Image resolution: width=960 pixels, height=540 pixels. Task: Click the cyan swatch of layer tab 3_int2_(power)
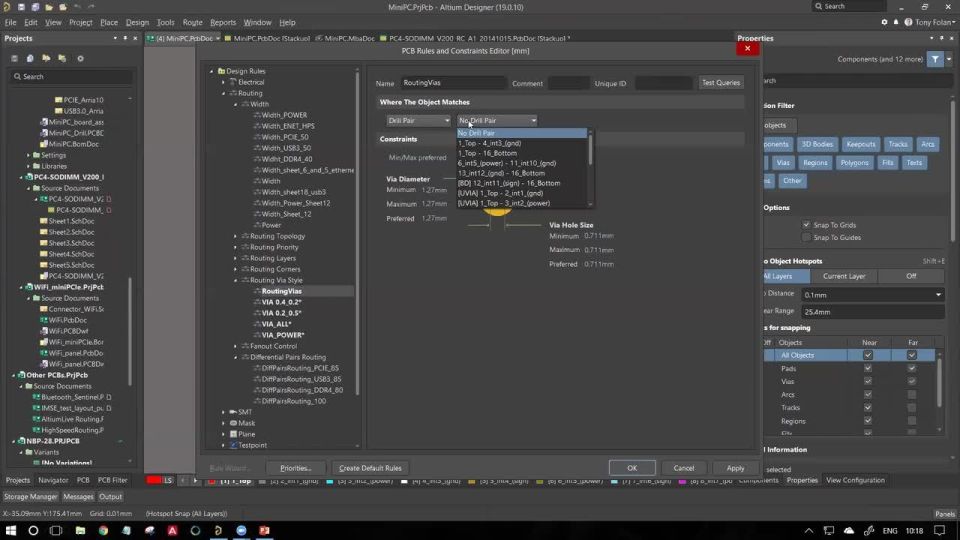point(330,481)
